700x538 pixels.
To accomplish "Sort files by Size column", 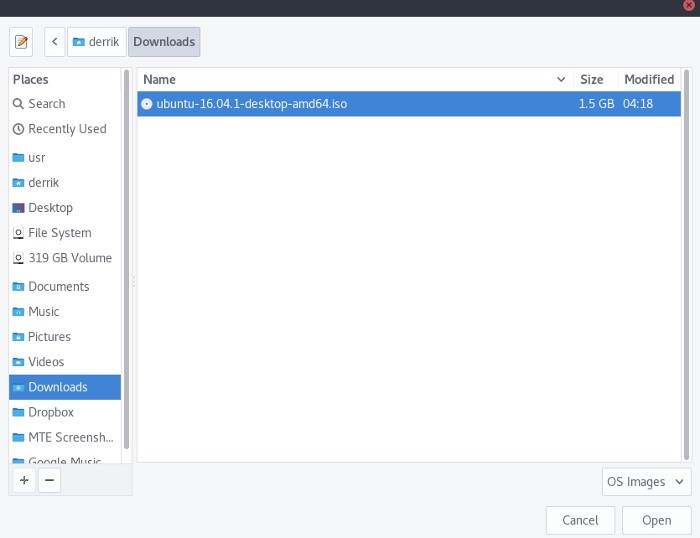I will 591,79.
